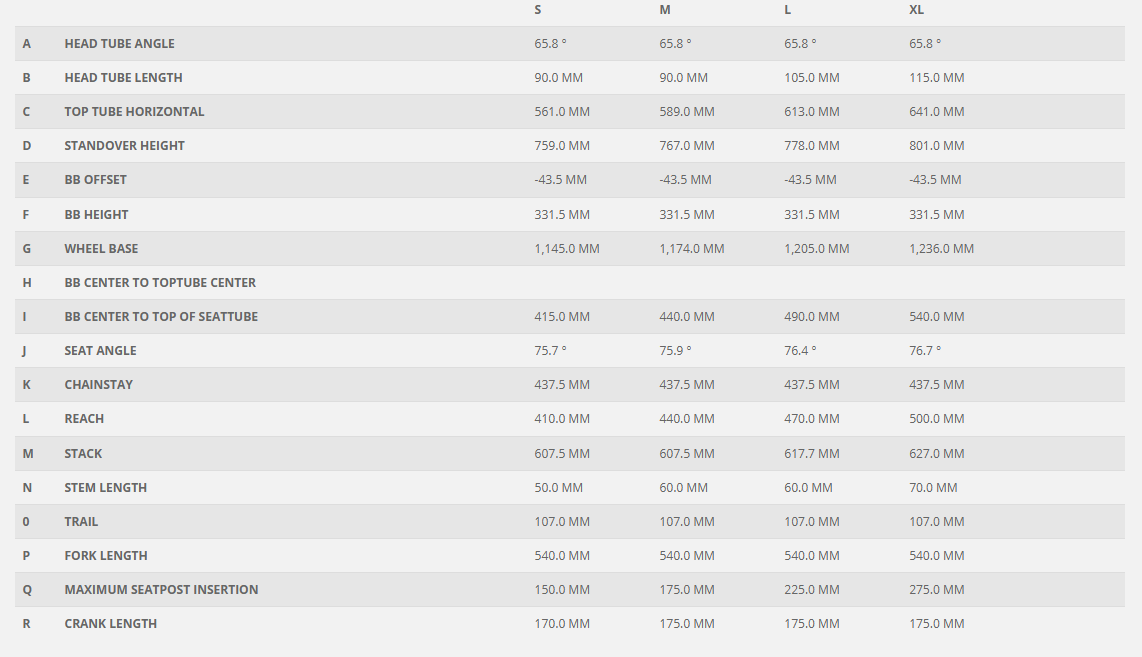The image size is (1142, 657).
Task: Select the MAXIMUM SEATPOST INSERTION row label
Action: tap(161, 590)
